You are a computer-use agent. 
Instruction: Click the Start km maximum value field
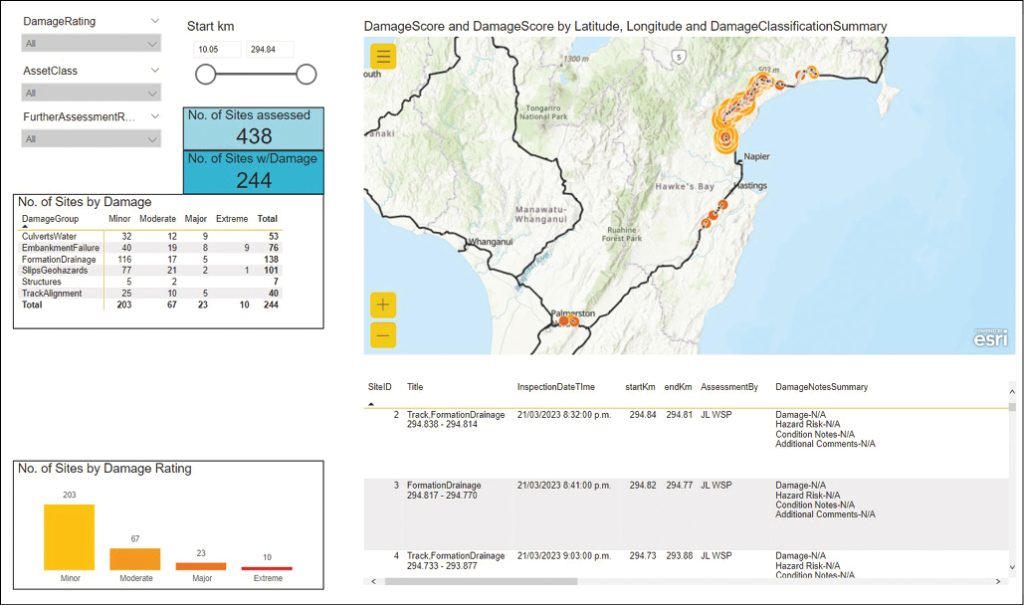tap(270, 48)
